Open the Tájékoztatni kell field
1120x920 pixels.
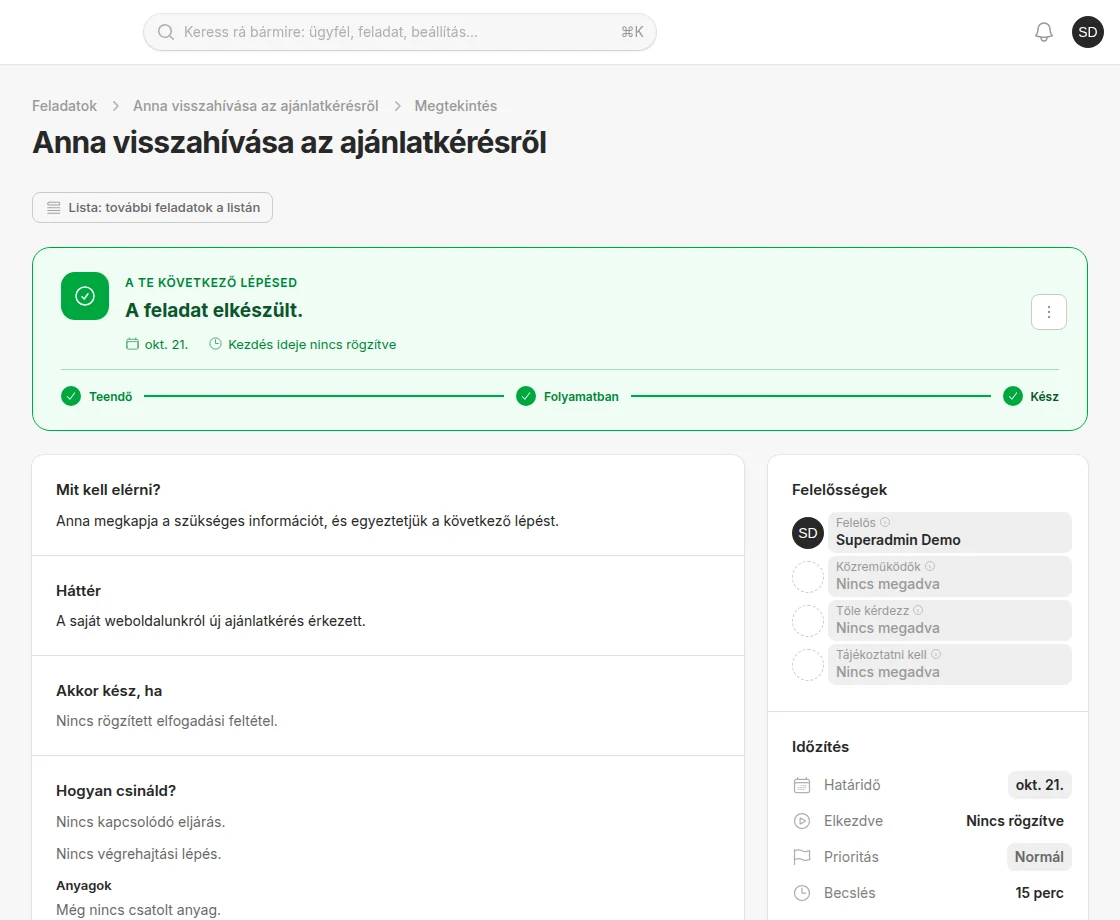(x=949, y=664)
